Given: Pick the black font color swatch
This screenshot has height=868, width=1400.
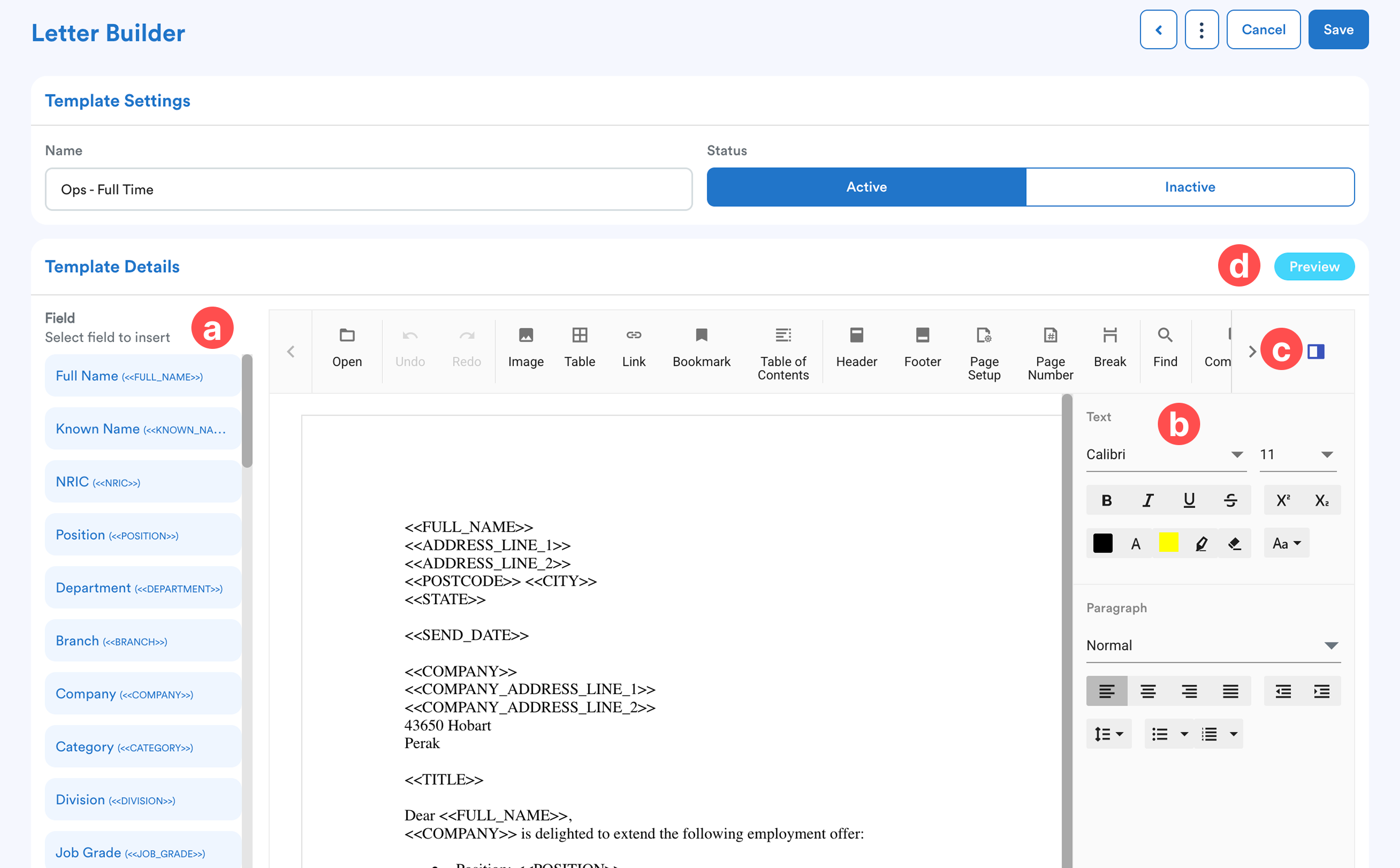Looking at the screenshot, I should (x=1102, y=543).
